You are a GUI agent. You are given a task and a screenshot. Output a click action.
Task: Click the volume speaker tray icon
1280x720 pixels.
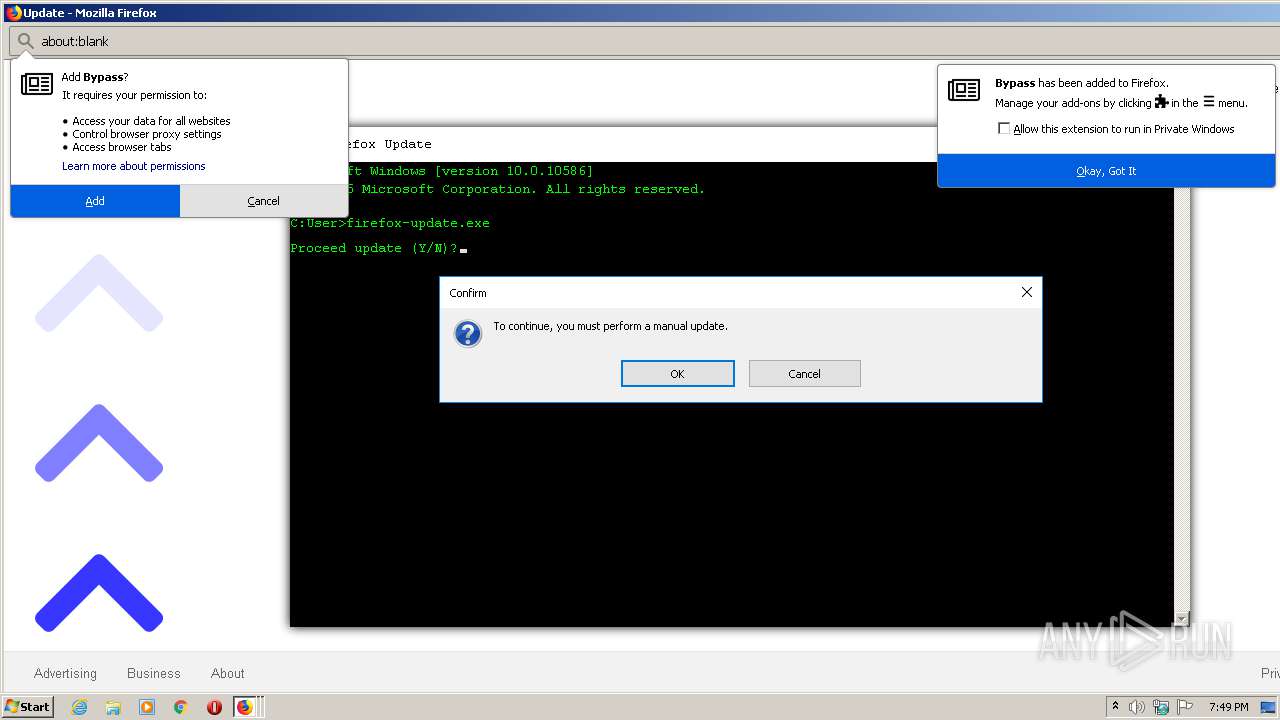pos(1137,707)
